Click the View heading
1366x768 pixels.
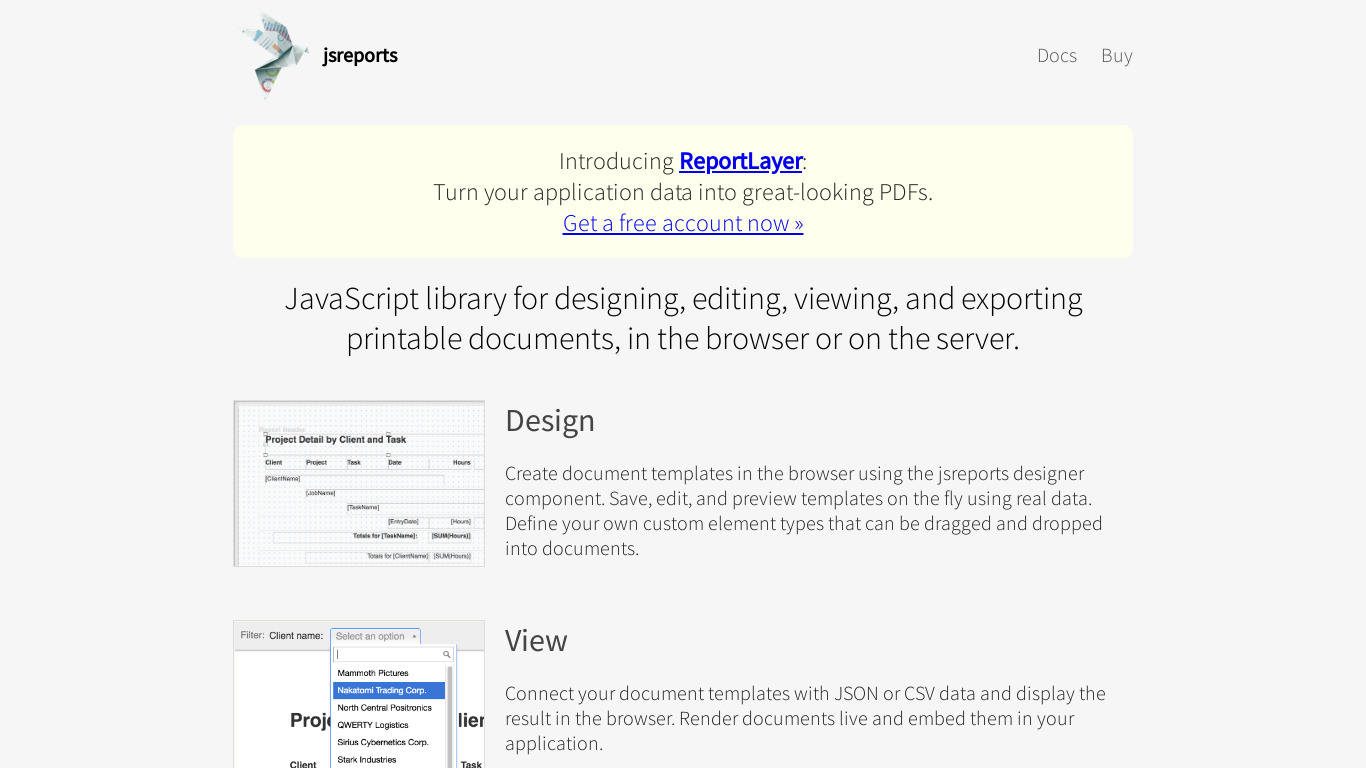point(536,641)
